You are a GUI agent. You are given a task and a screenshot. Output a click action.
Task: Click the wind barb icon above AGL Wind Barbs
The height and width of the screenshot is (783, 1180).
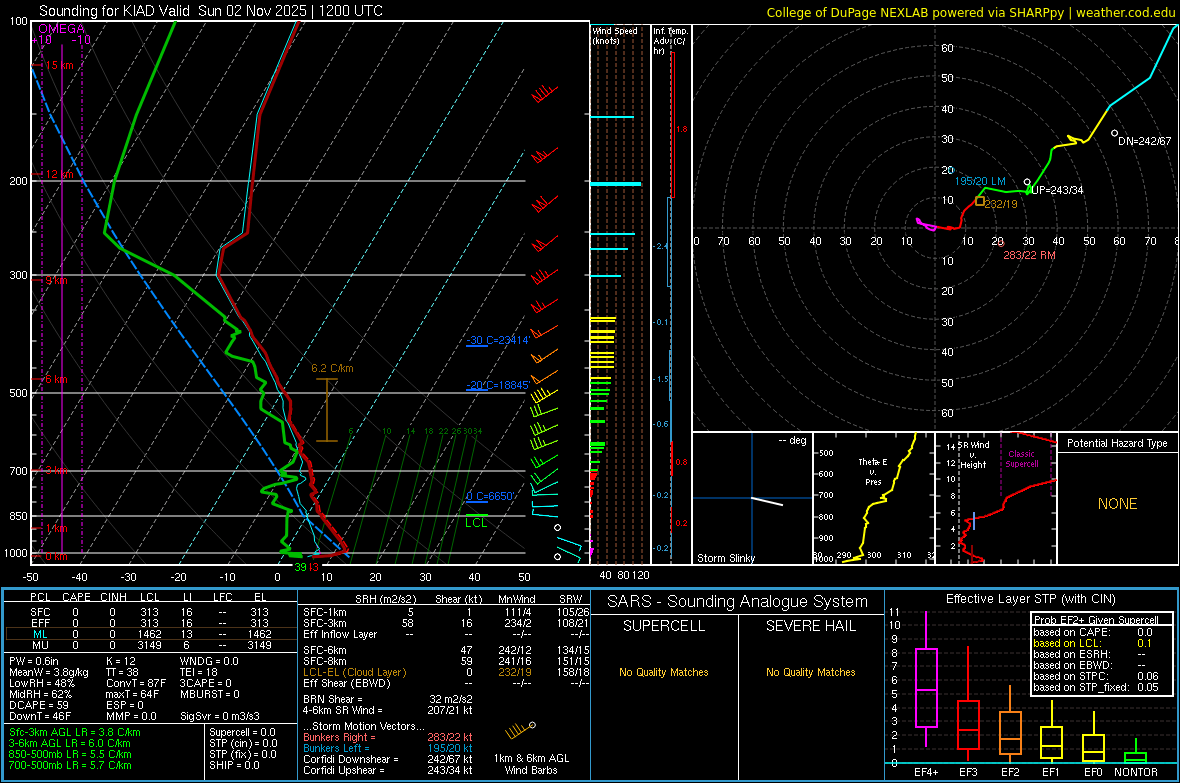click(521, 730)
